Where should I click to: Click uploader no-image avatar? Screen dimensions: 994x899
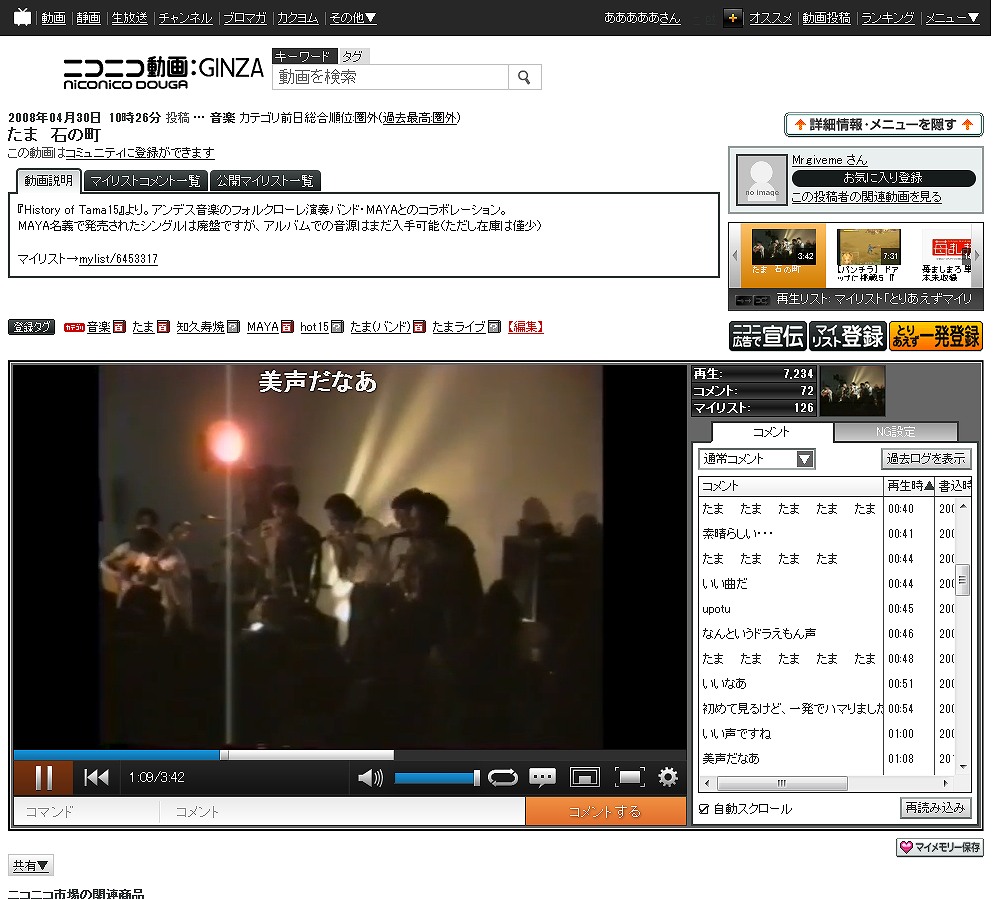click(762, 180)
